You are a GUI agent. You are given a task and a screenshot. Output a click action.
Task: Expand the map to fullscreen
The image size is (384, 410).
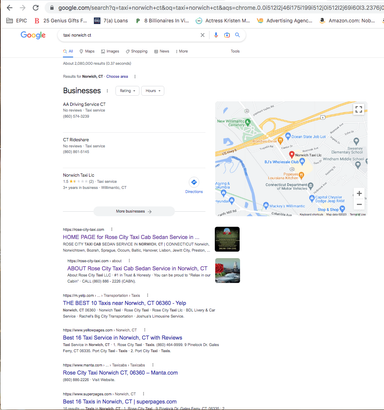[x=359, y=109]
